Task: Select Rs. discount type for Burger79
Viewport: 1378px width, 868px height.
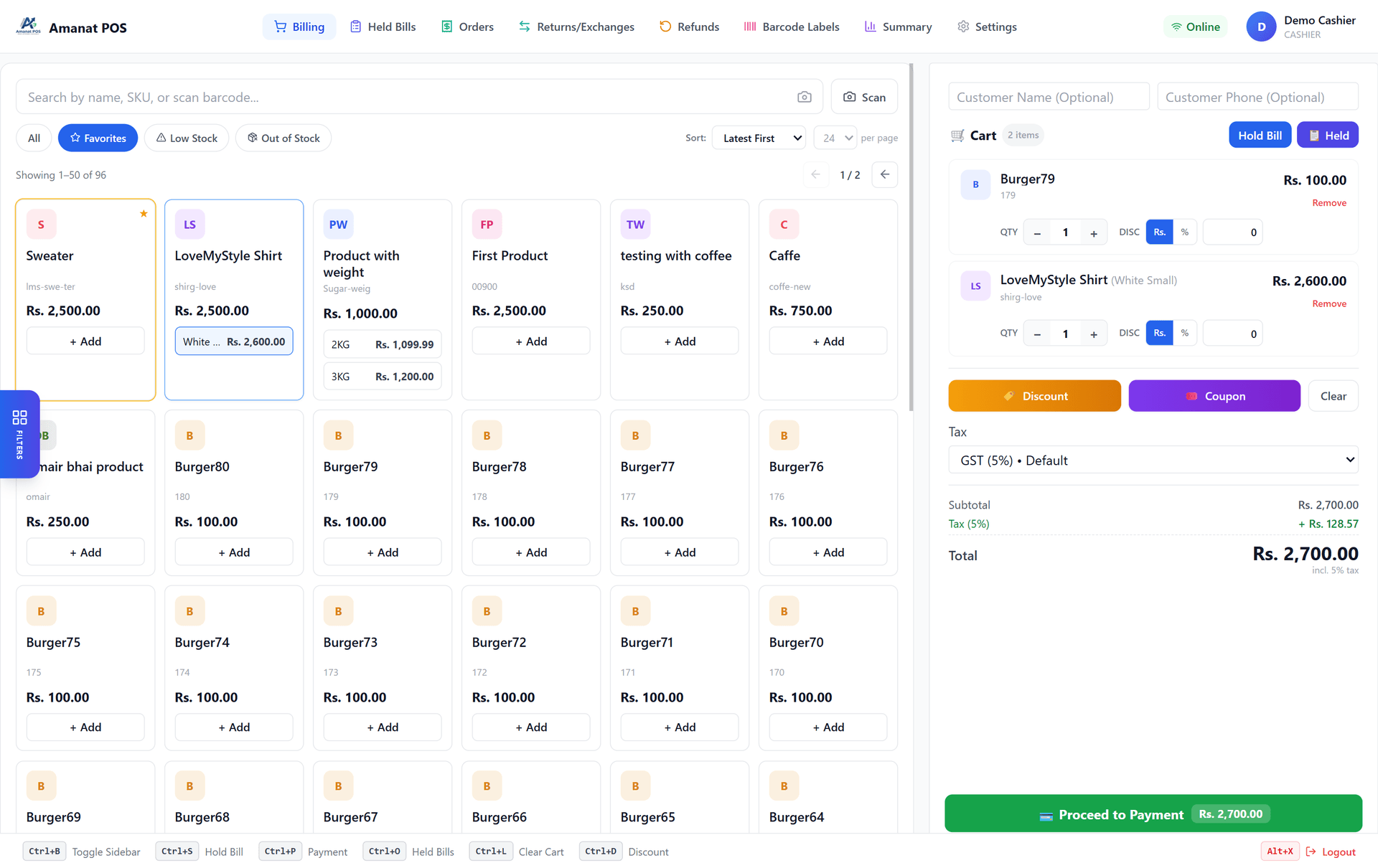Action: click(x=1159, y=232)
